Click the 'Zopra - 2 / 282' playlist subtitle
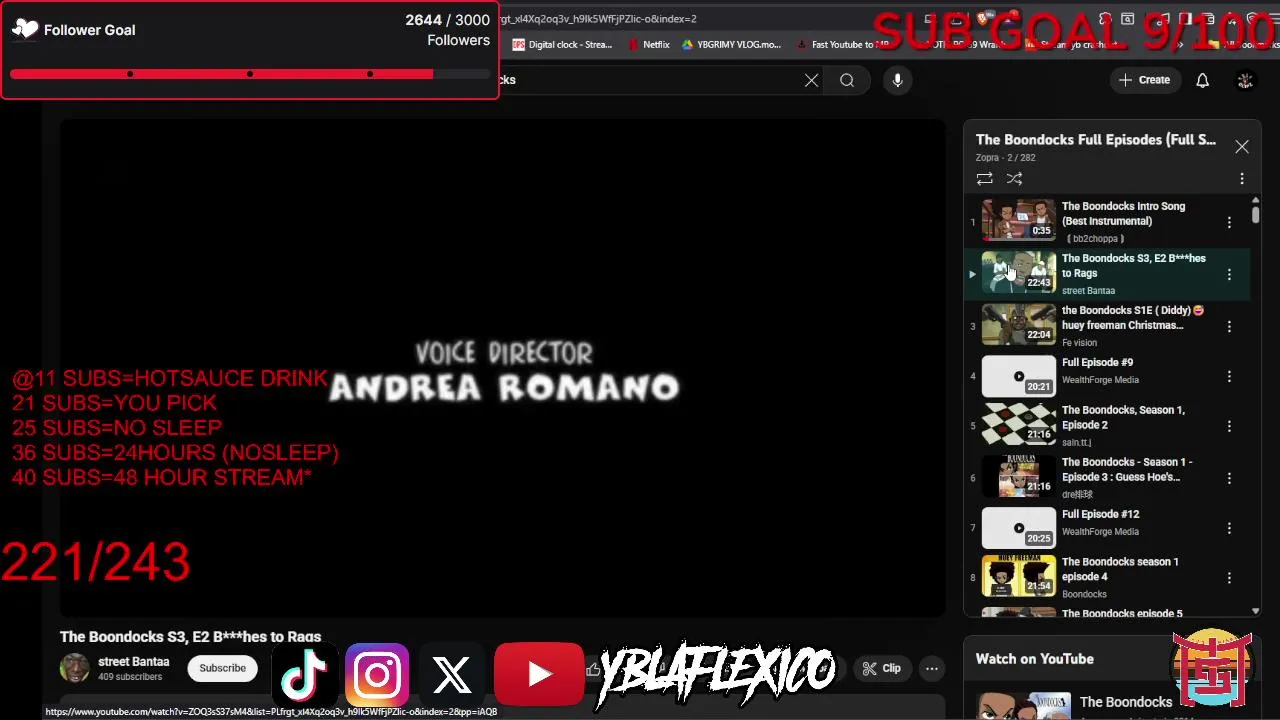The image size is (1280, 720). click(1006, 158)
